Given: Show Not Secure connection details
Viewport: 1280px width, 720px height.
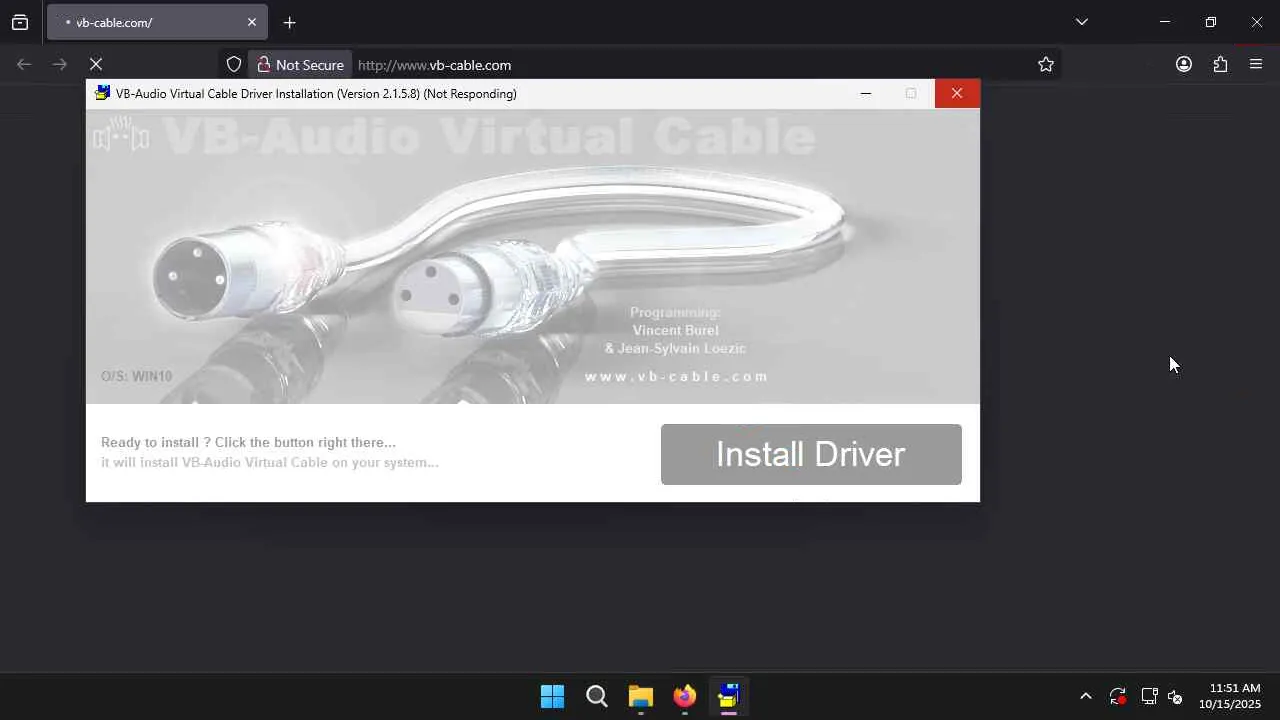Looking at the screenshot, I should point(300,65).
